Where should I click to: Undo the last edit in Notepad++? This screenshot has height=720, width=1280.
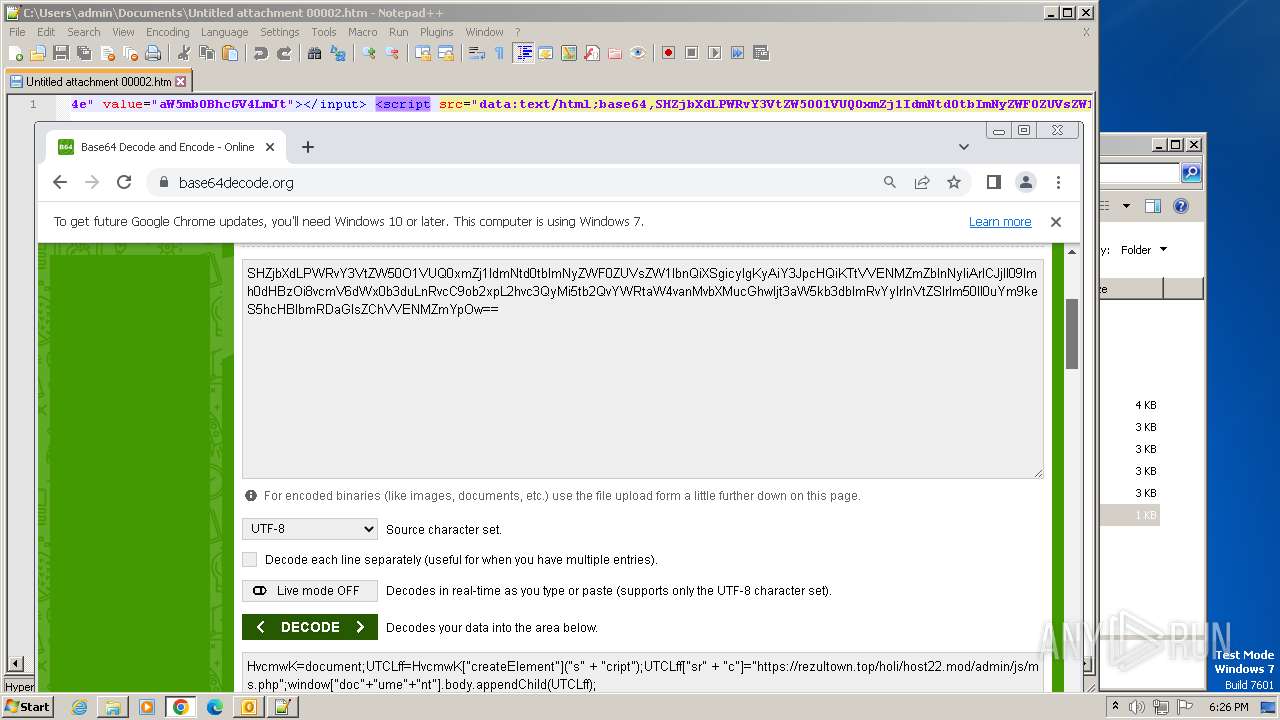point(261,53)
